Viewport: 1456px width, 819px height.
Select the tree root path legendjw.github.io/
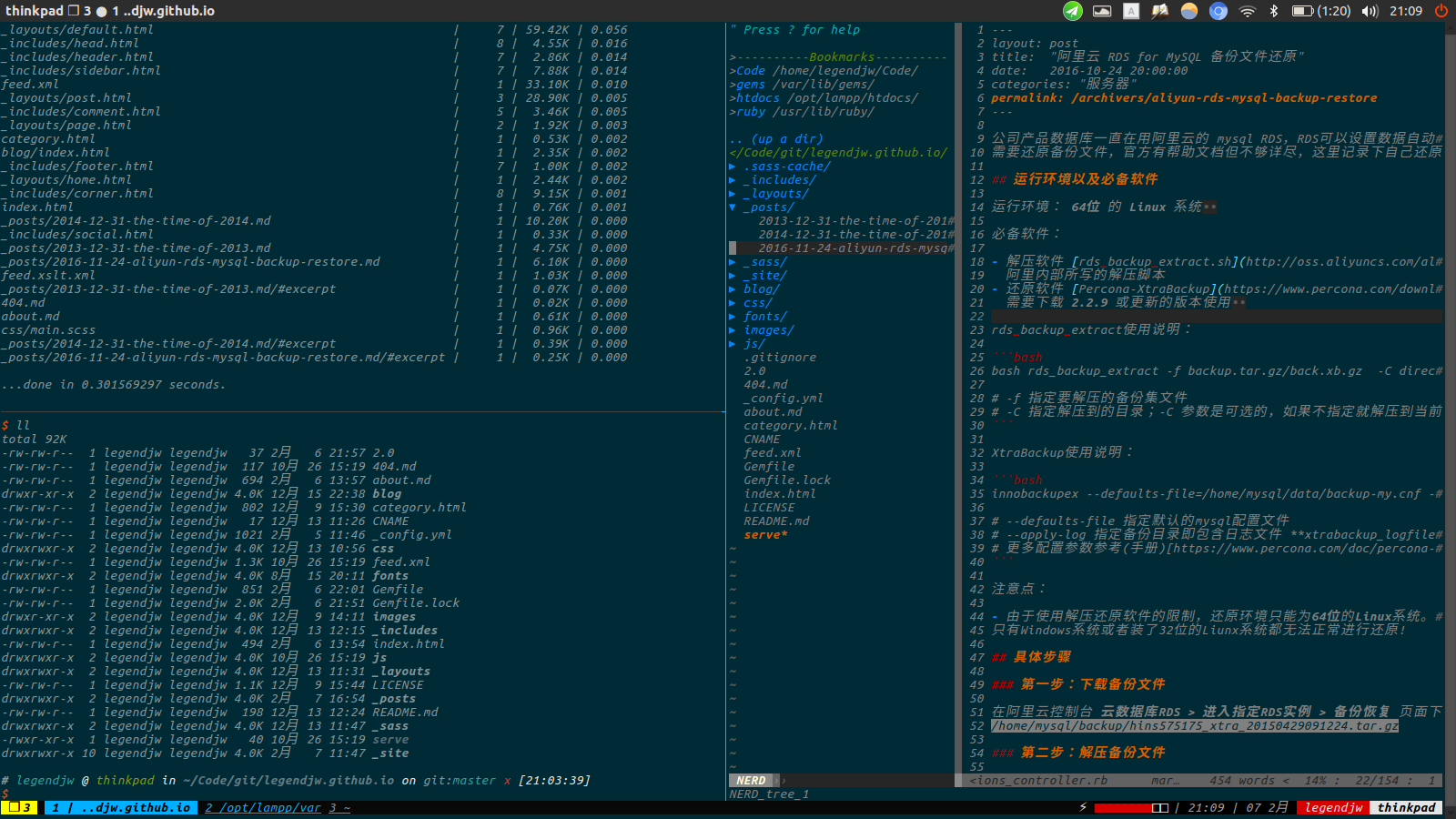[838, 153]
